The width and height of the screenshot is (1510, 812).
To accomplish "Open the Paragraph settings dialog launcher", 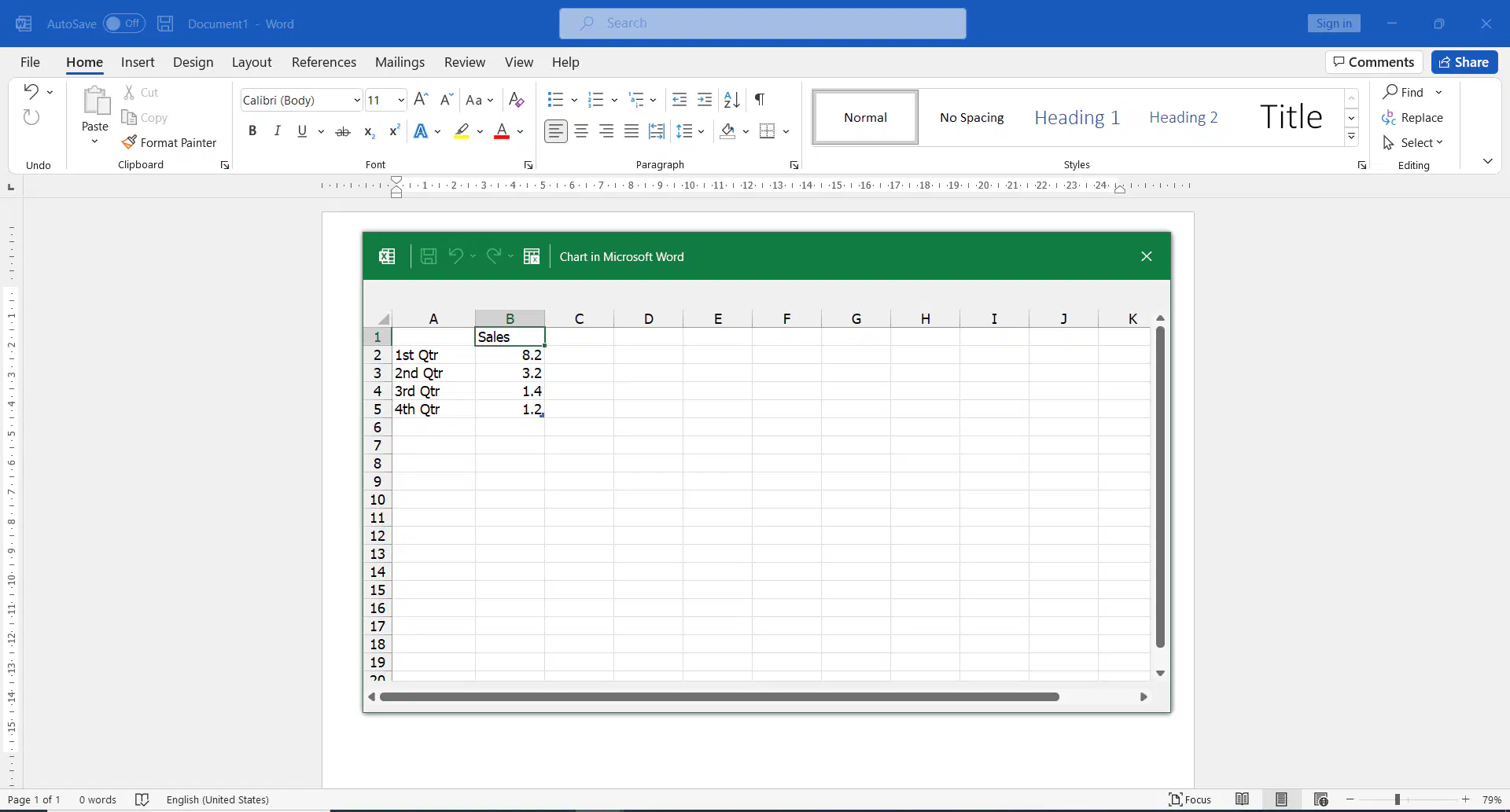I will point(794,165).
